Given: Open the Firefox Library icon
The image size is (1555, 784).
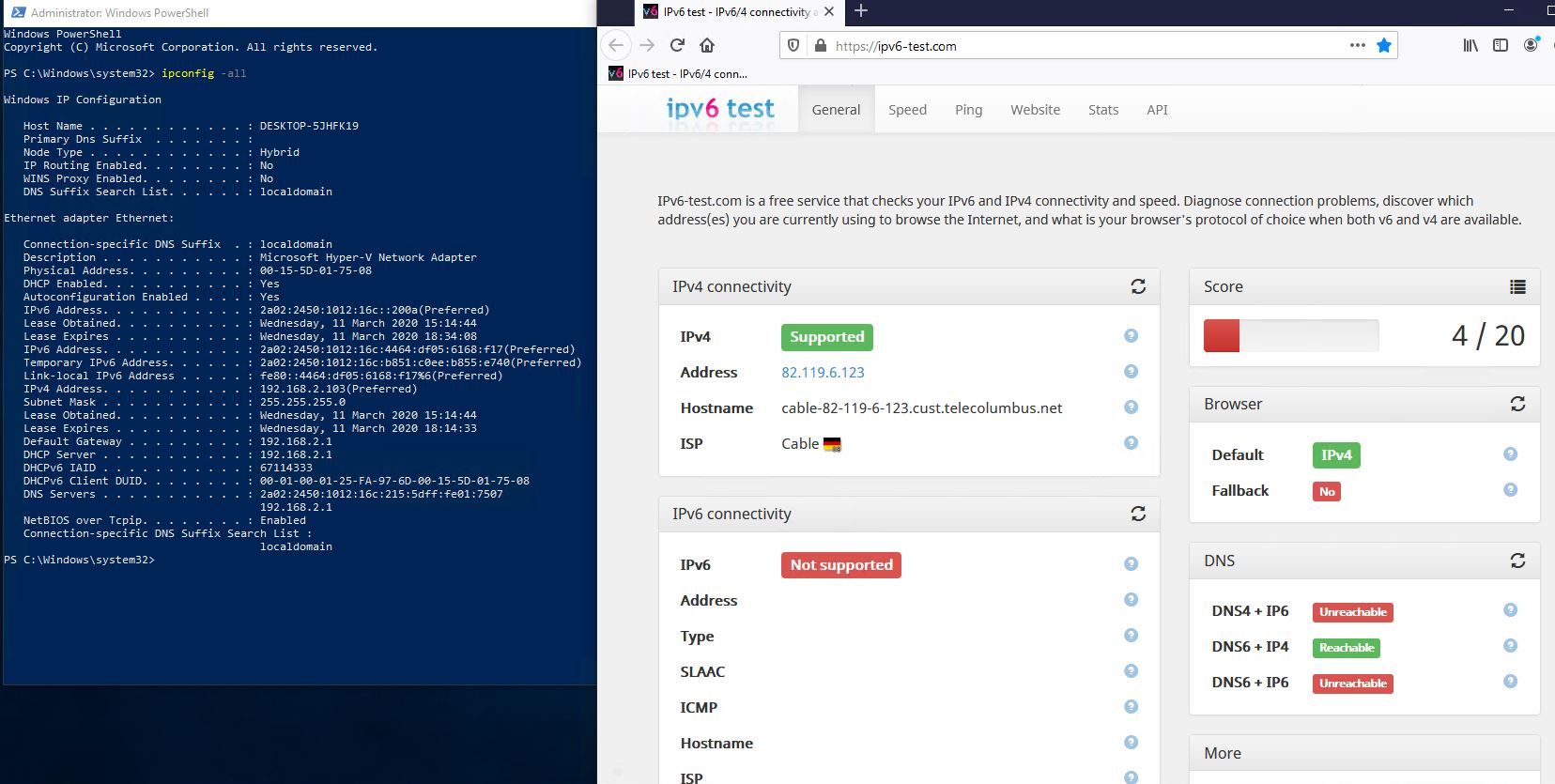Looking at the screenshot, I should click(x=1470, y=45).
